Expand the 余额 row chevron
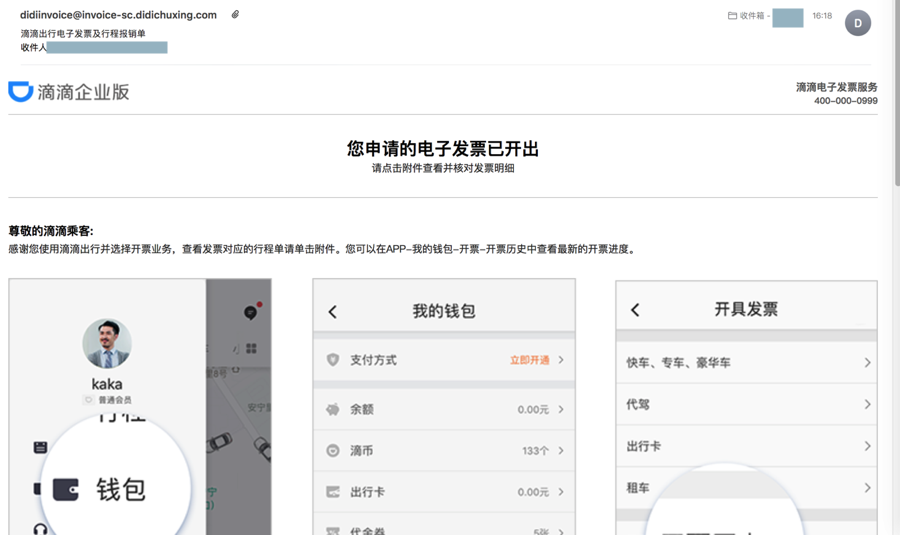The width and height of the screenshot is (900, 535). [x=561, y=409]
